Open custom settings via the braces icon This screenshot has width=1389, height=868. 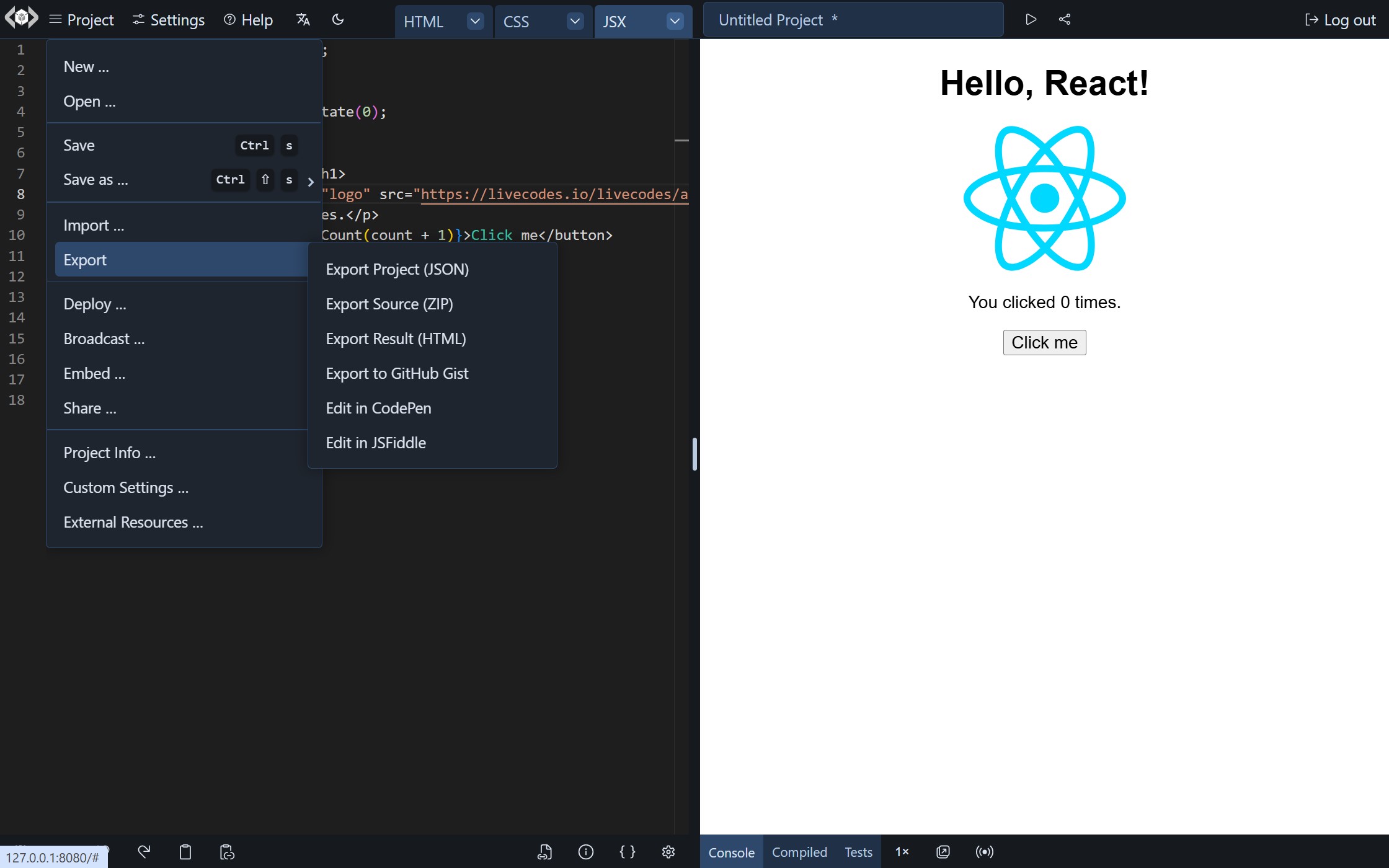[628, 852]
